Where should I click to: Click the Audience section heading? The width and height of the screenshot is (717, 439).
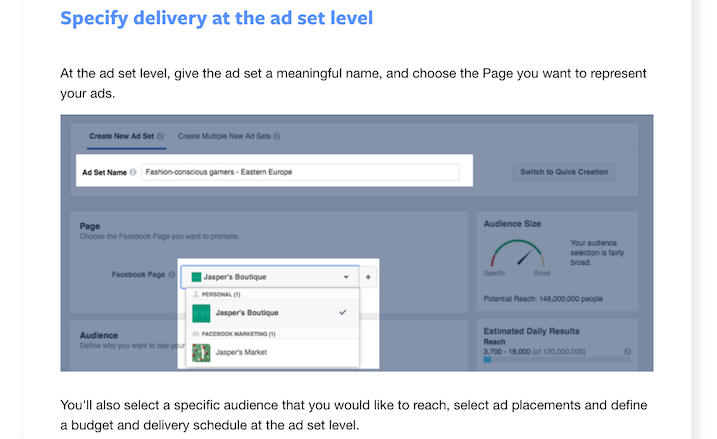click(99, 335)
